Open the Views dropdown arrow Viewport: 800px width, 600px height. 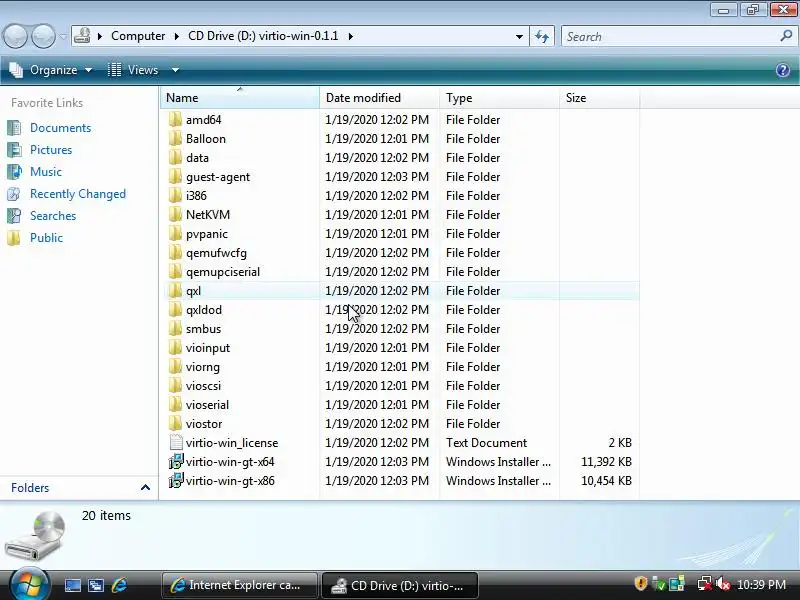point(176,70)
